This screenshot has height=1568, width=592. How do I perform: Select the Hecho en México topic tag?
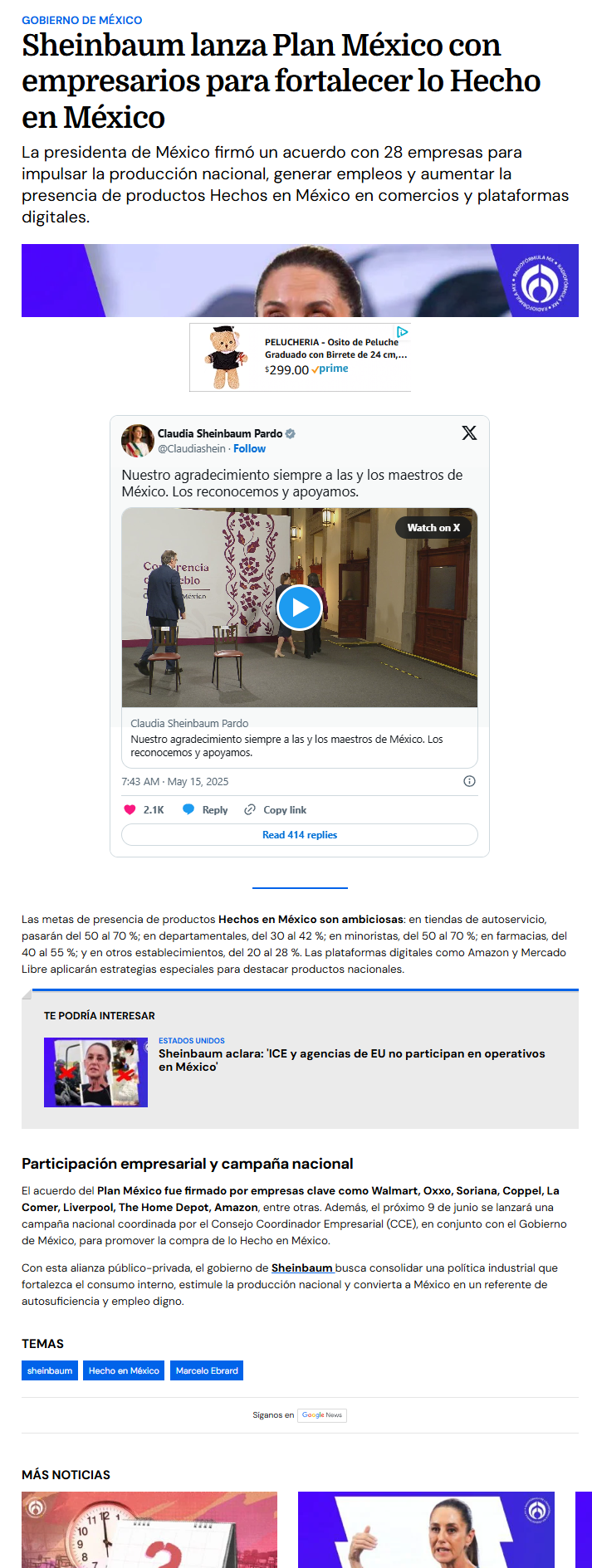pos(124,1370)
